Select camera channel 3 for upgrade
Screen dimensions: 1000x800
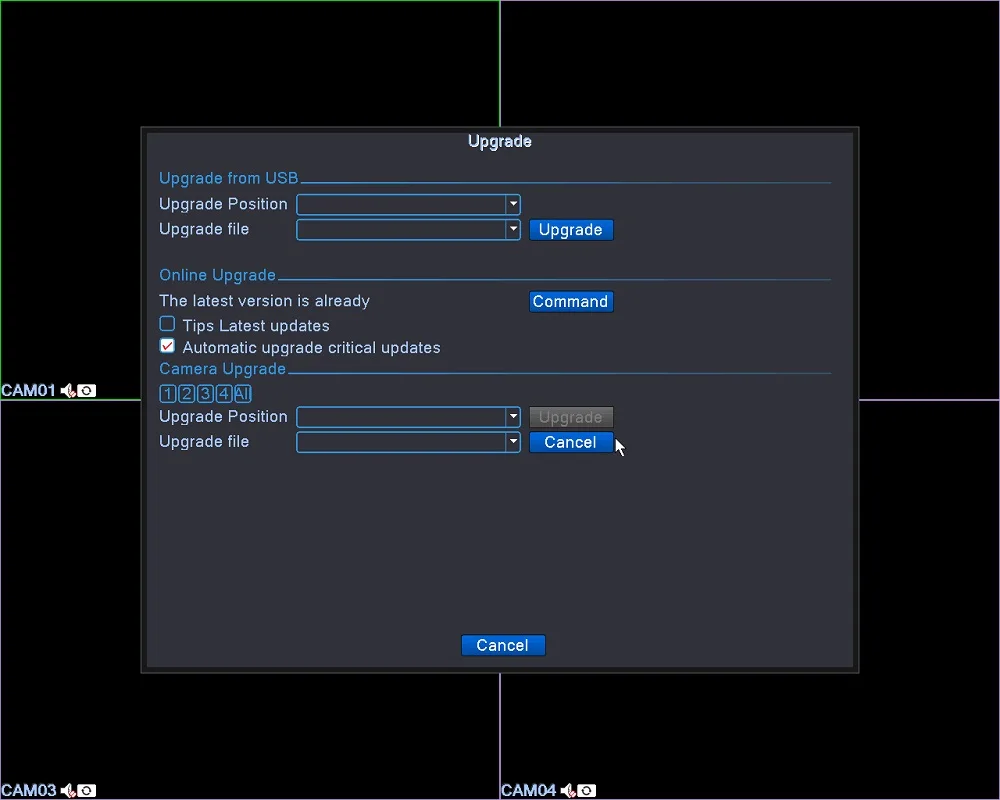pos(205,394)
